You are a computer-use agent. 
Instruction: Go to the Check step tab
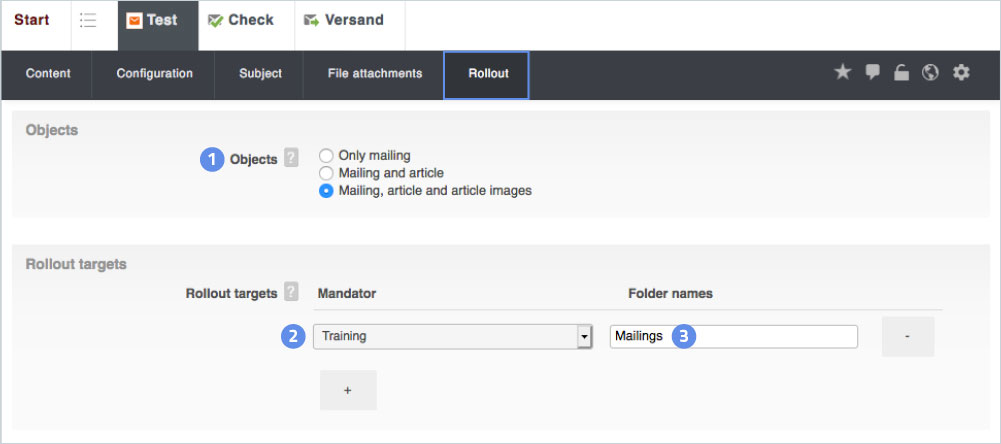click(x=241, y=21)
